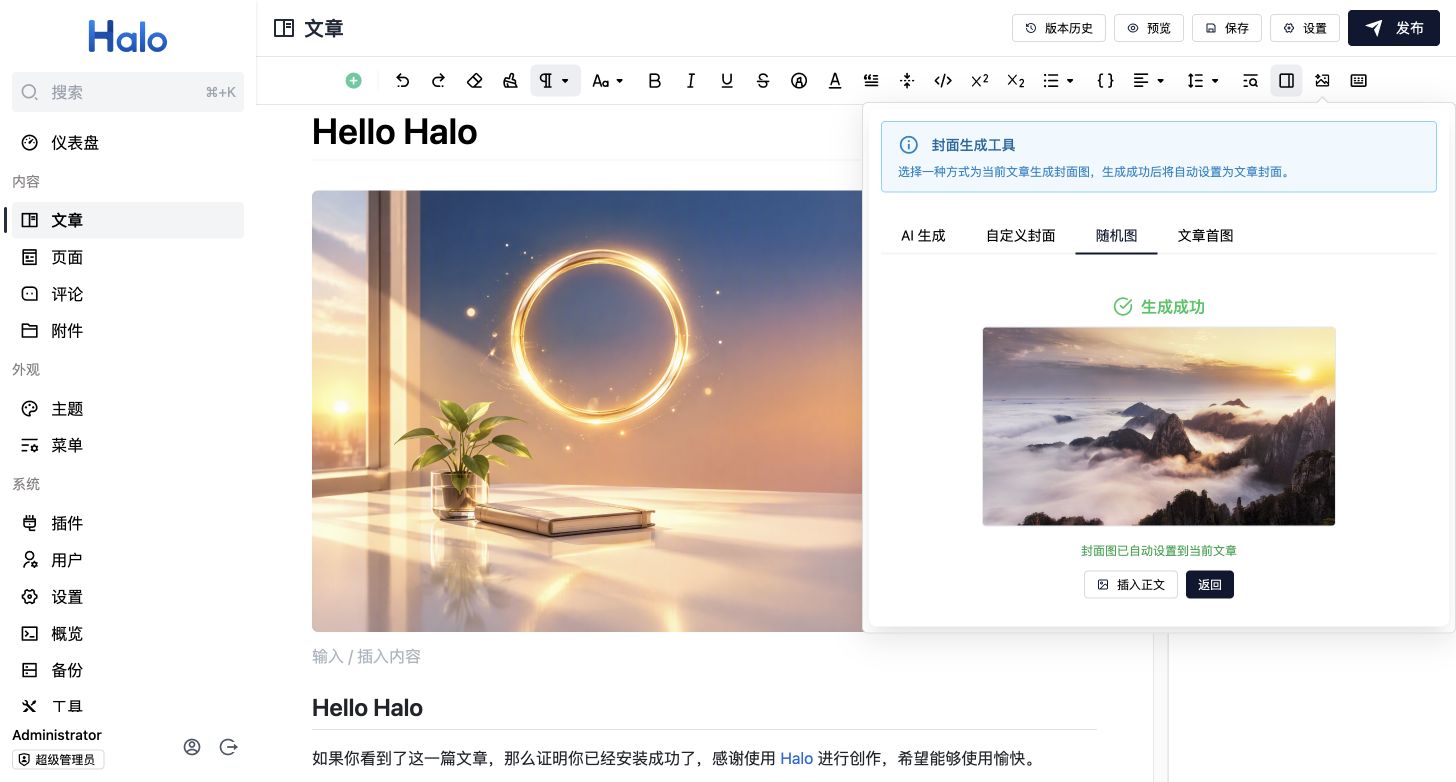
Task: Insert a code block with braces icon
Action: (1105, 81)
